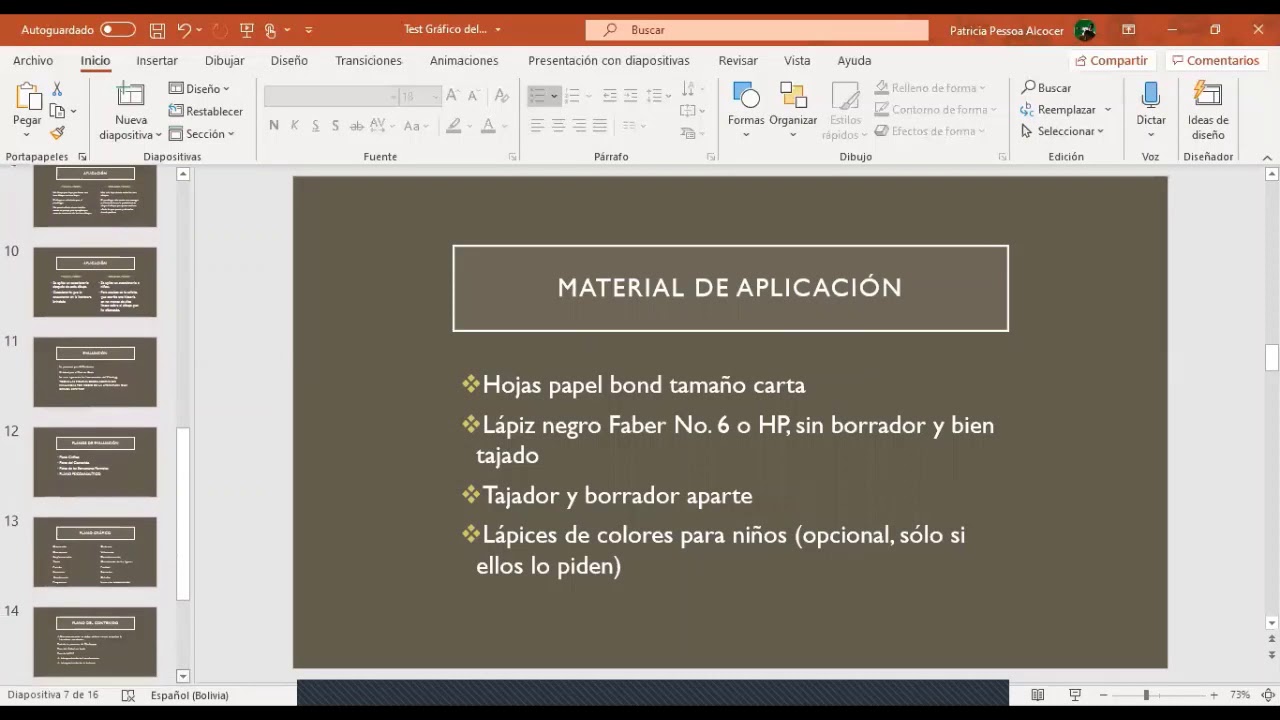Expand the Nueva diapositiva dropdown arrow
This screenshot has width=1280, height=720.
point(158,135)
